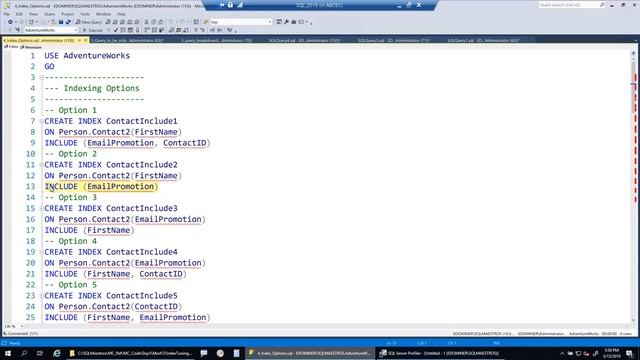This screenshot has height=360, width=640.
Task: Collapse CREATE INDEX ContactInclude4 block
Action: tap(41, 252)
